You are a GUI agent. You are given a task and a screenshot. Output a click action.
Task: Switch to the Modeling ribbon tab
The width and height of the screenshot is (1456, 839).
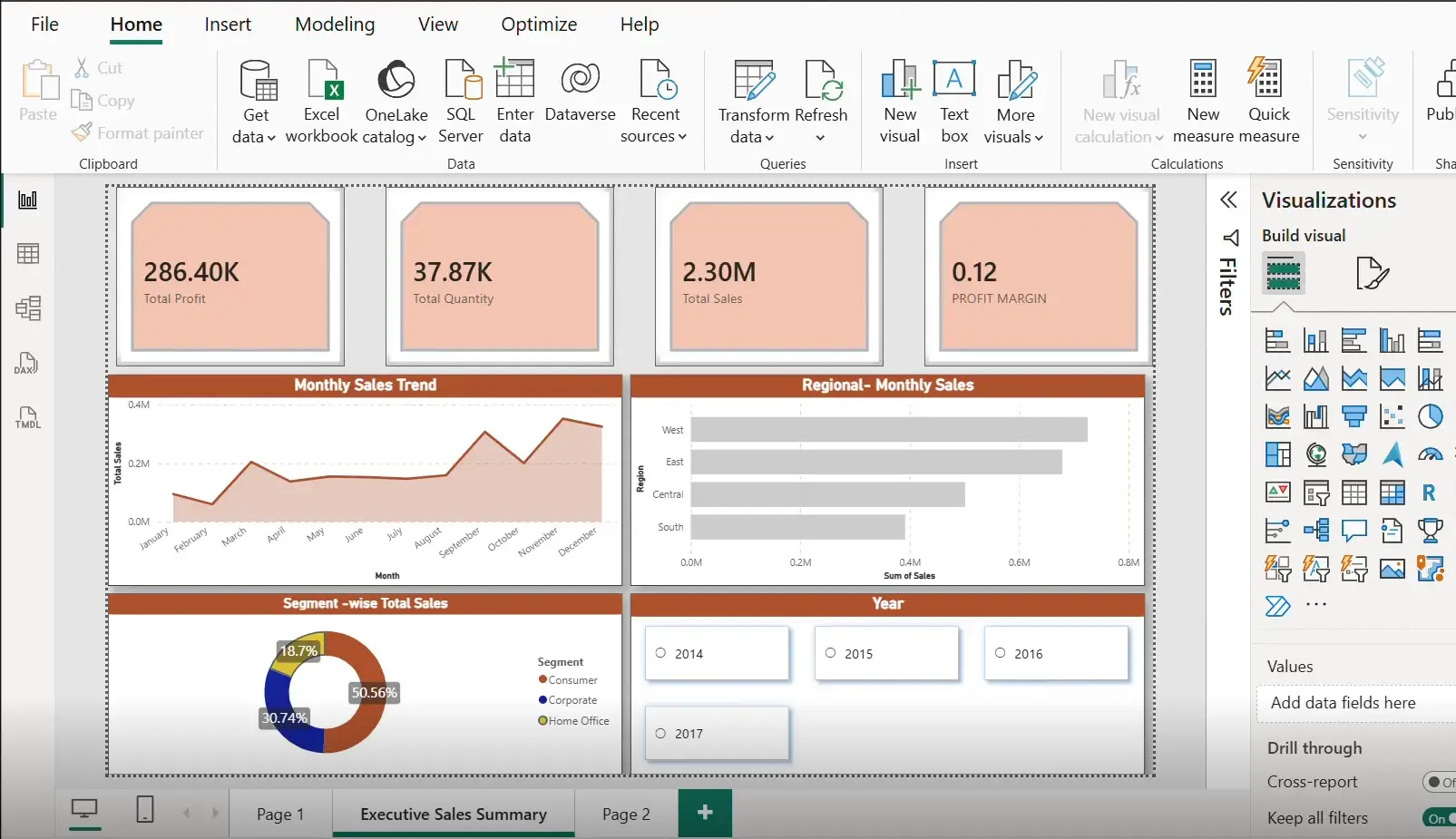pyautogui.click(x=335, y=24)
